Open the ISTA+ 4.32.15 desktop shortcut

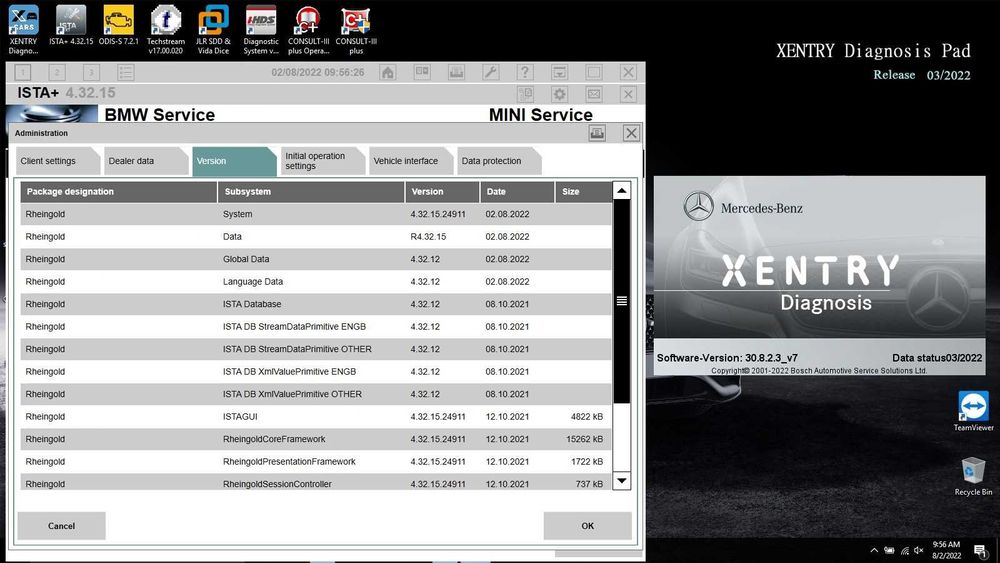(71, 26)
